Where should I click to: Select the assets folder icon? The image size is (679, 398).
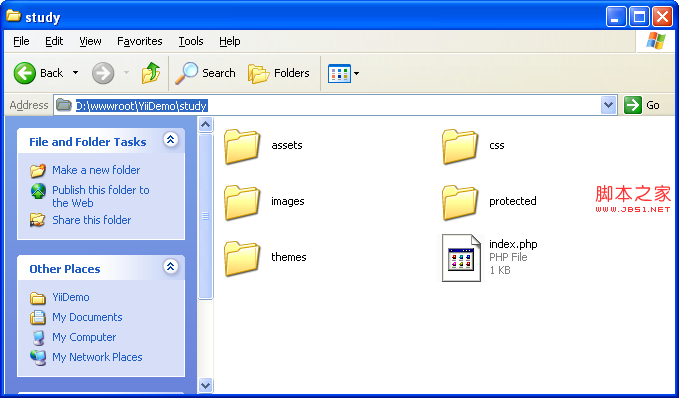(x=242, y=146)
